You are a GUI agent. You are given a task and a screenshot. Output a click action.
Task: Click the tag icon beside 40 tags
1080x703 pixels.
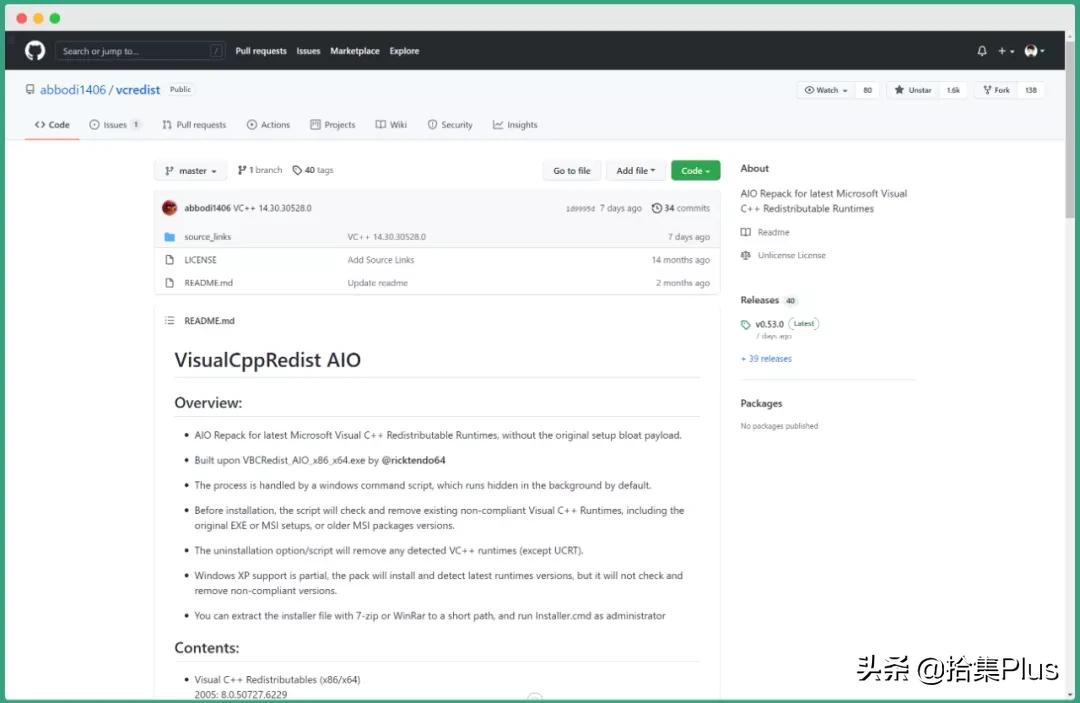click(297, 170)
